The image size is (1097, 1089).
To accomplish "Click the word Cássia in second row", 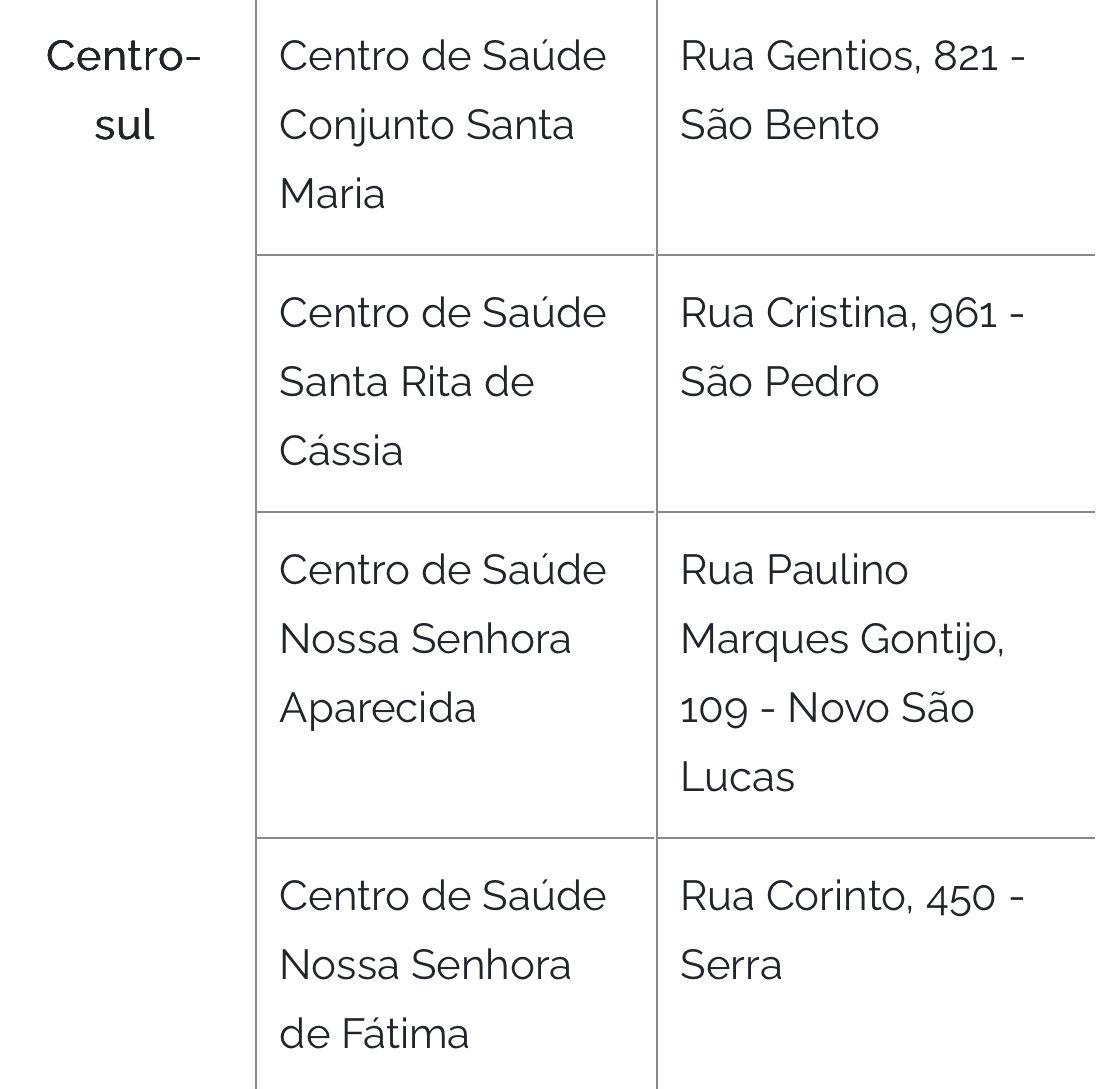I will 341,450.
